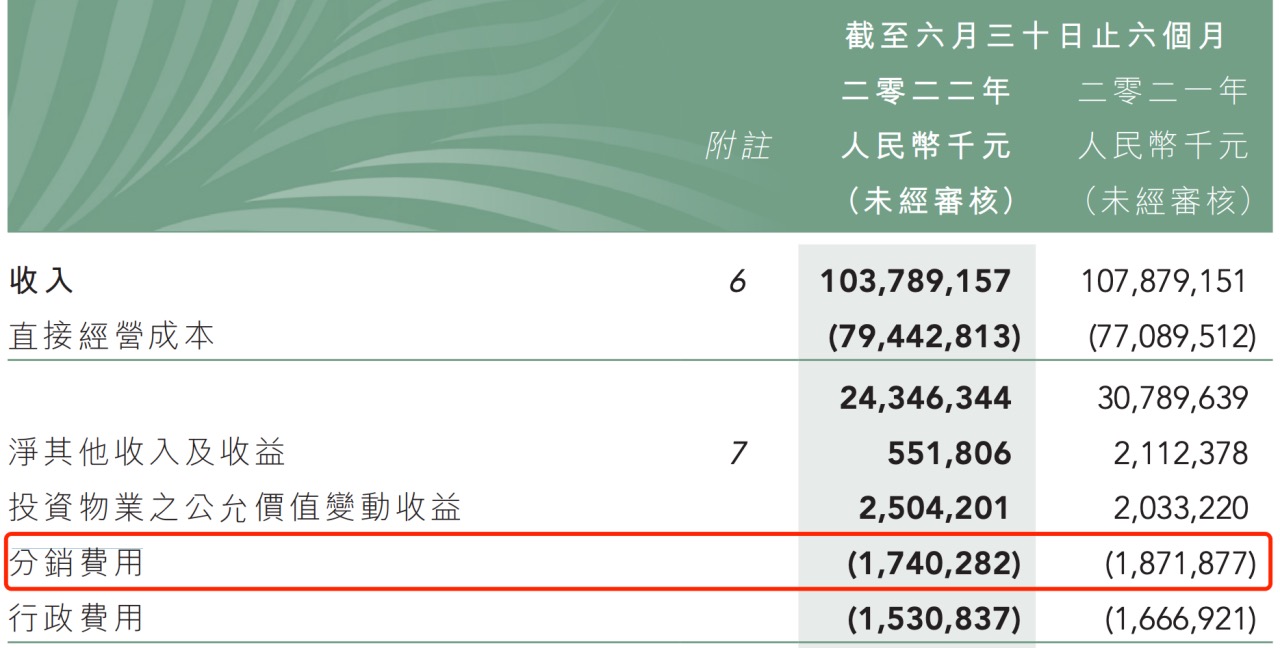Select other income value 551,806
The image size is (1280, 648).
click(949, 454)
